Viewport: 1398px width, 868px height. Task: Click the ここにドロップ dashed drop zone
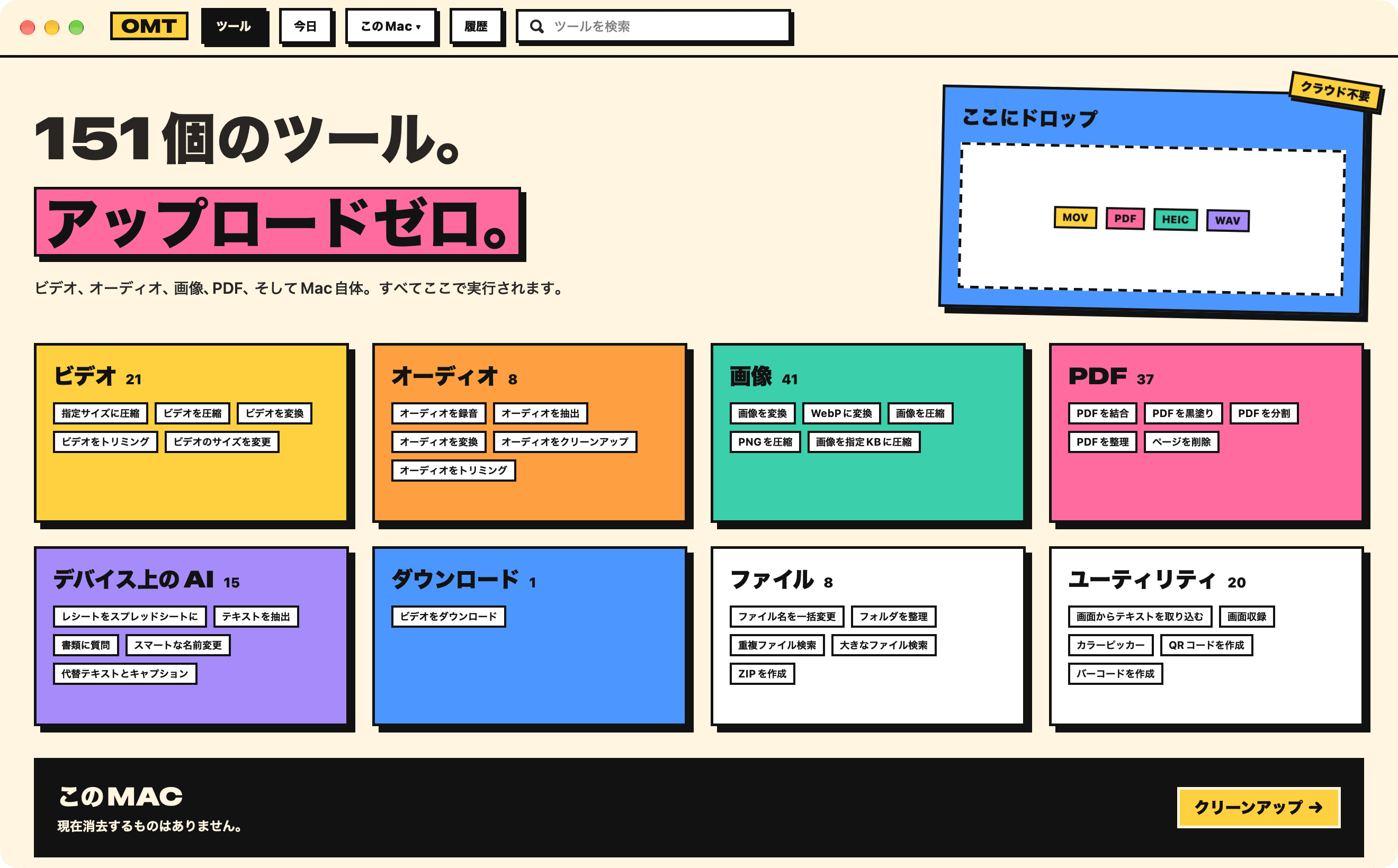1151,219
